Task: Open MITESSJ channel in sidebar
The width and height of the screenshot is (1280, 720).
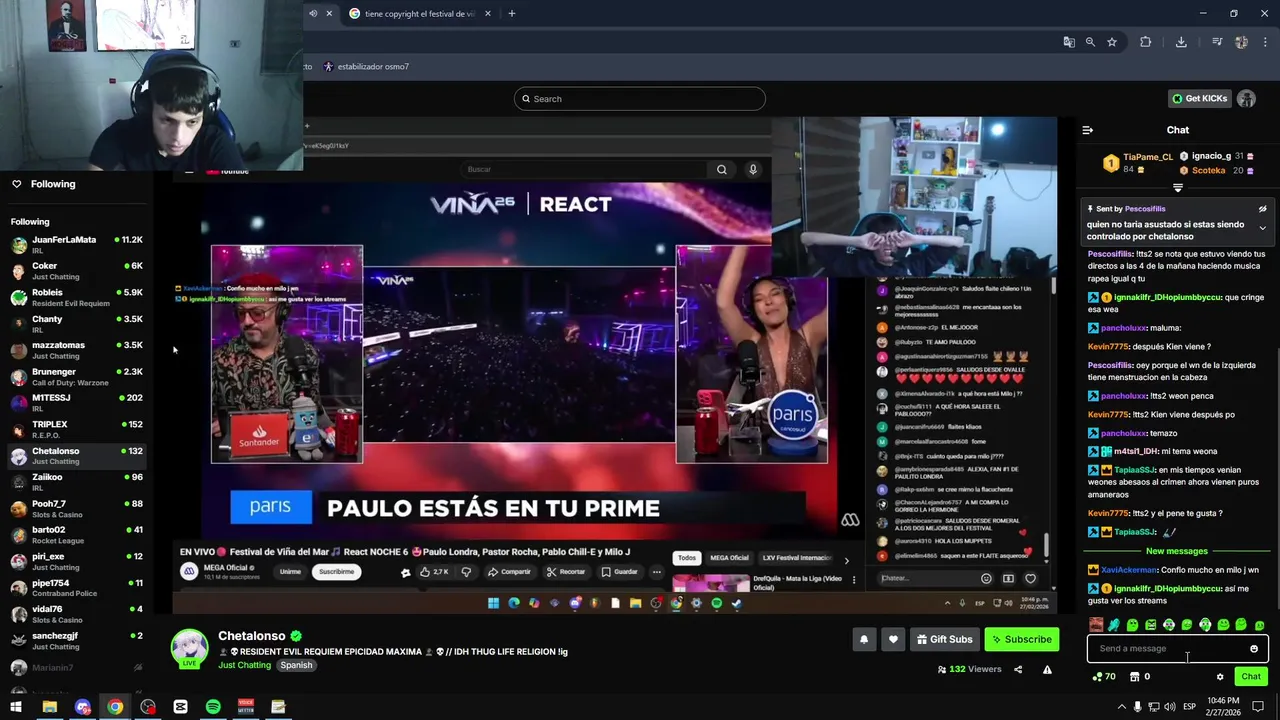Action: click(77, 403)
